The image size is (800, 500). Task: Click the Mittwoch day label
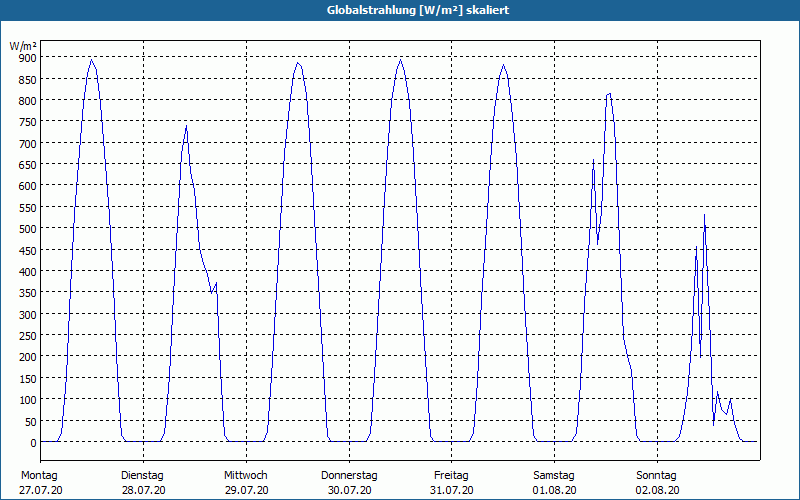pyautogui.click(x=245, y=476)
